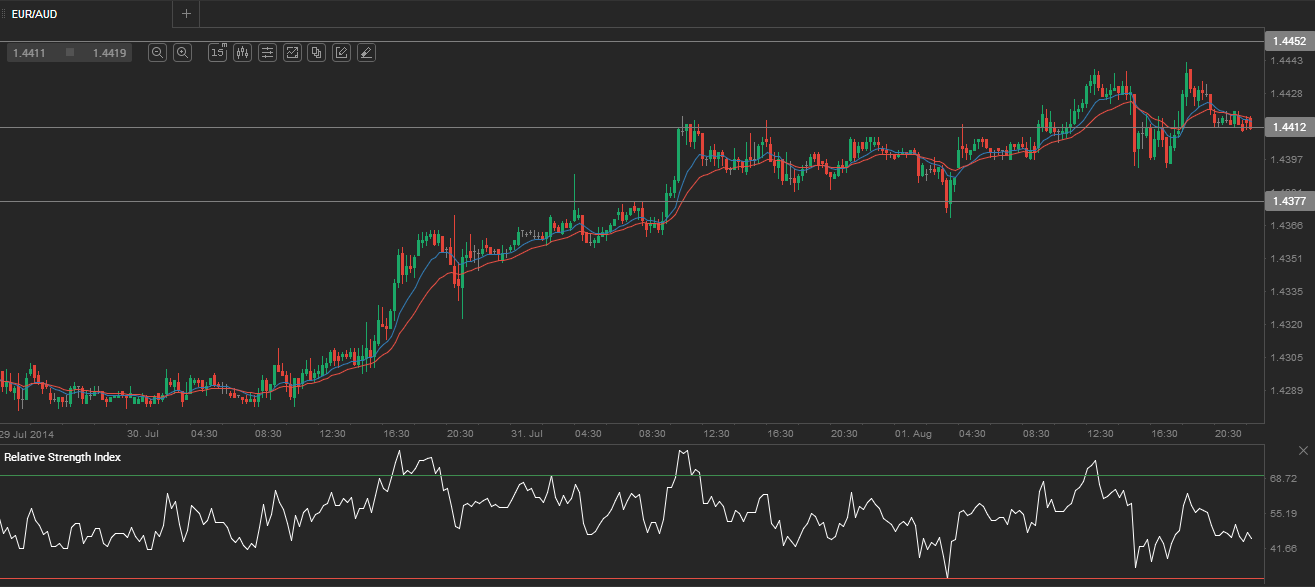1315x587 pixels.
Task: Click the 1.4411 bid price
Action: 29,53
